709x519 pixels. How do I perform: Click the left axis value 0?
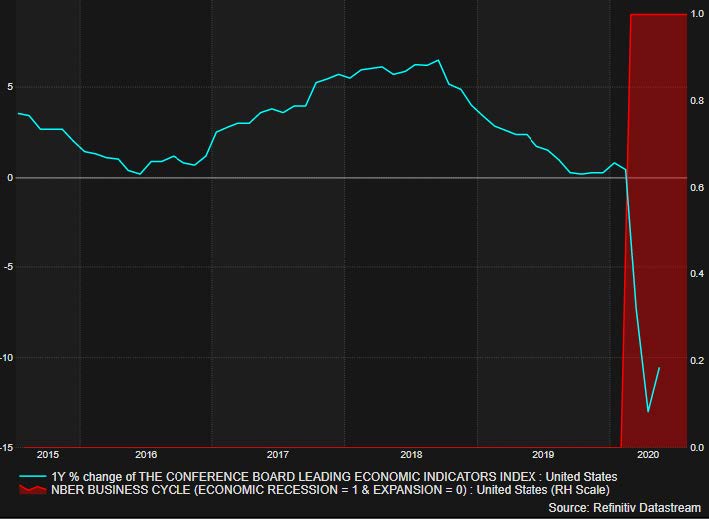[x=9, y=178]
